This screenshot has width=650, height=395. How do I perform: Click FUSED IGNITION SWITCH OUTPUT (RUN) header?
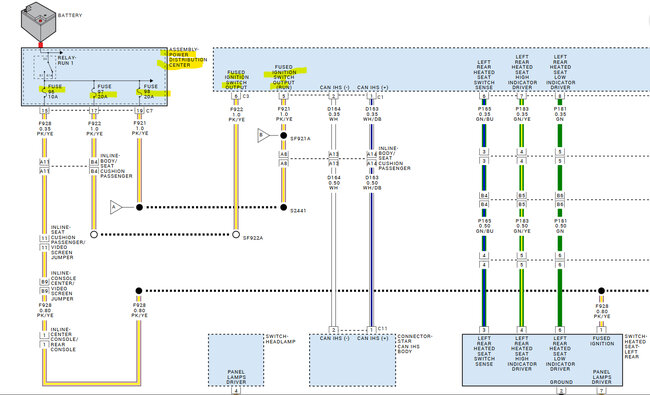(x=284, y=77)
